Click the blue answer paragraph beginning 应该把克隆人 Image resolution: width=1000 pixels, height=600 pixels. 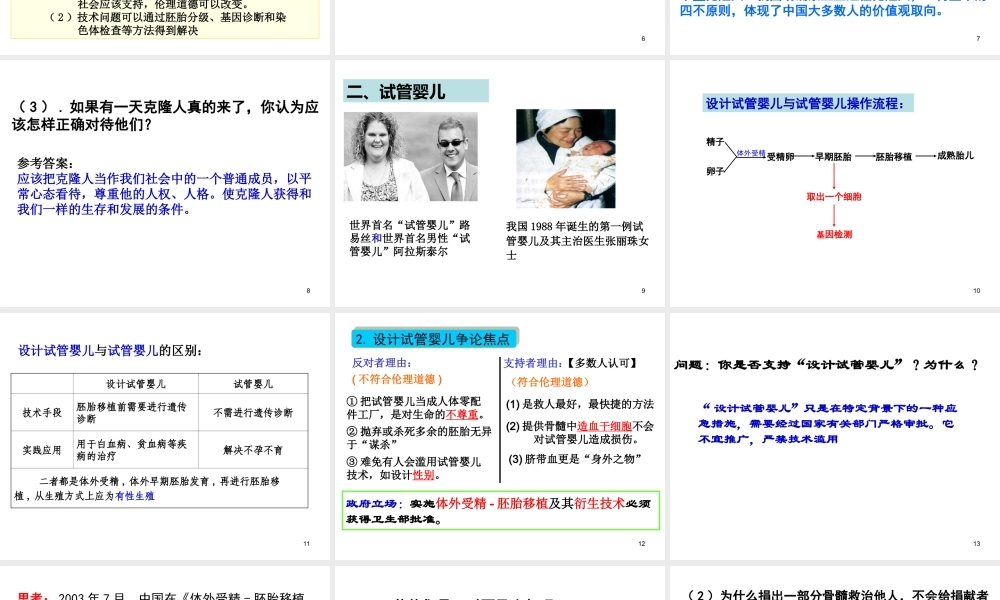[164, 194]
